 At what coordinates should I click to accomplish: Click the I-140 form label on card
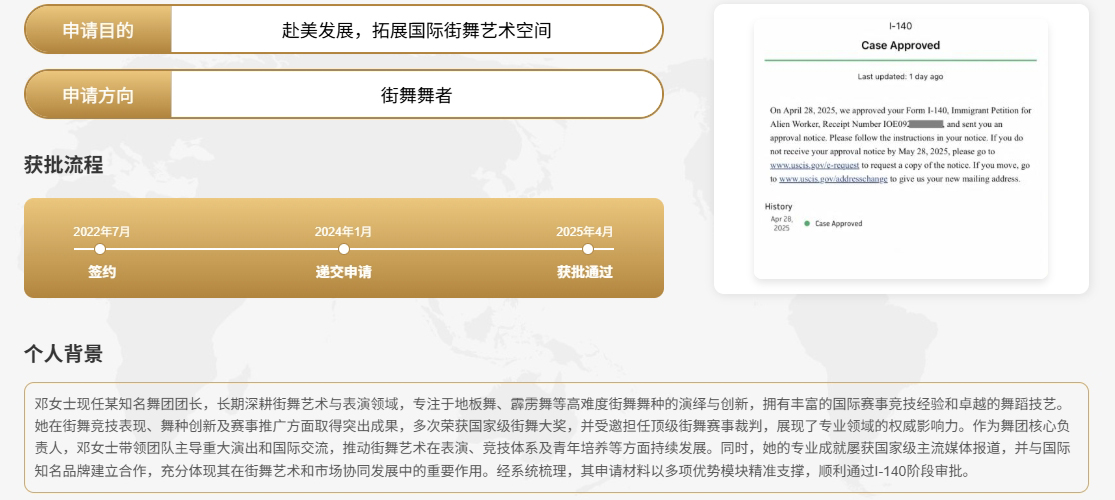[900, 26]
